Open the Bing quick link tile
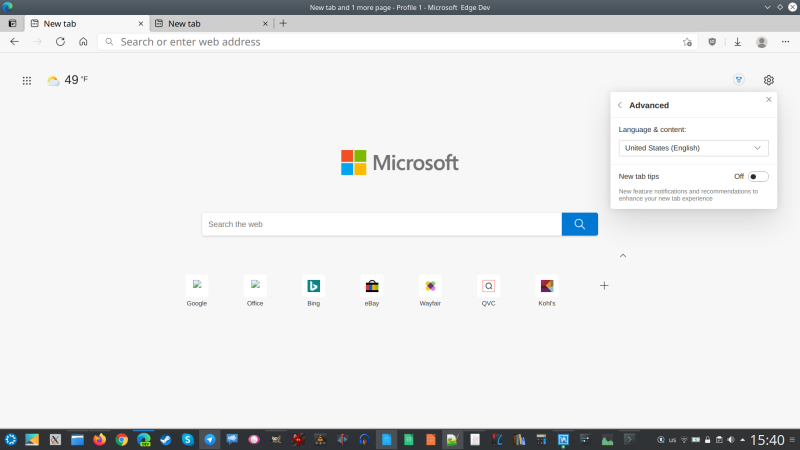Image resolution: width=800 pixels, height=450 pixels. coord(313,291)
